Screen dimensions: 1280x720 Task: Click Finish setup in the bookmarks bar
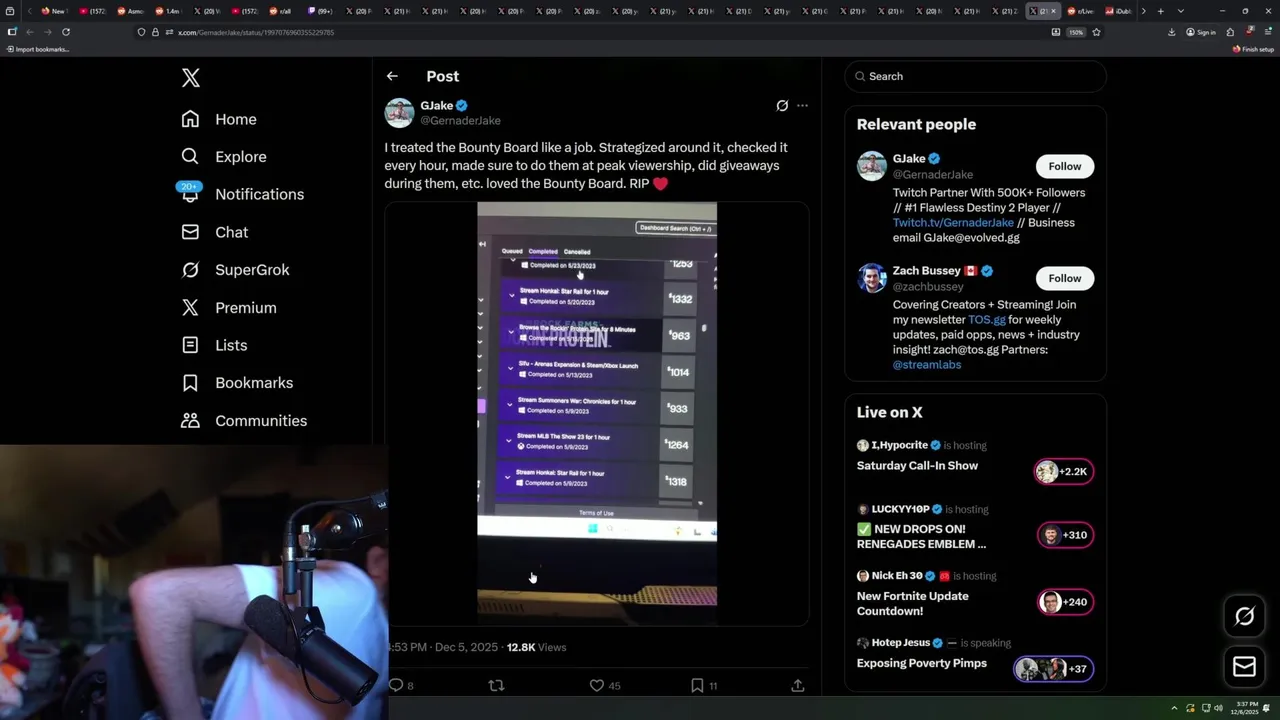click(1254, 49)
